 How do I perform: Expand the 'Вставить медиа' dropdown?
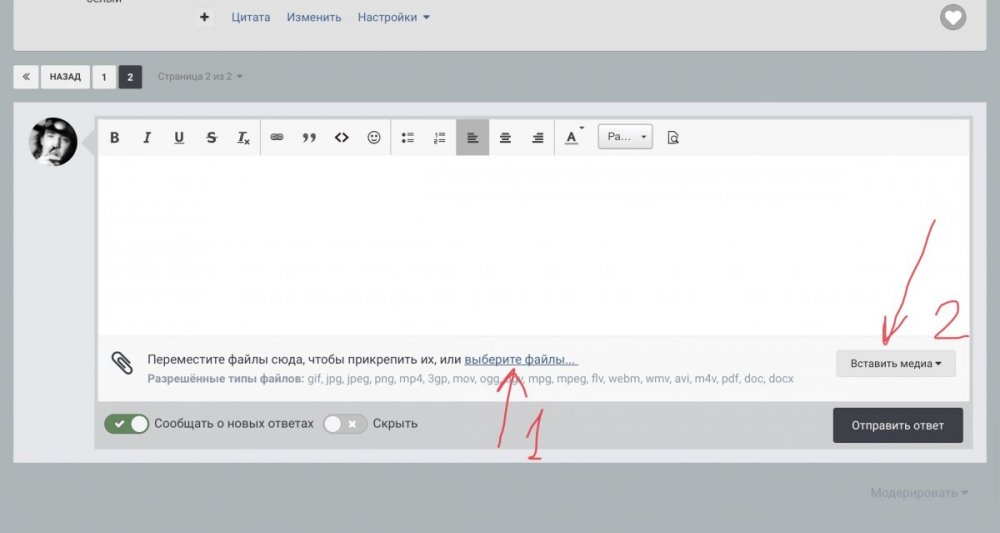[896, 363]
